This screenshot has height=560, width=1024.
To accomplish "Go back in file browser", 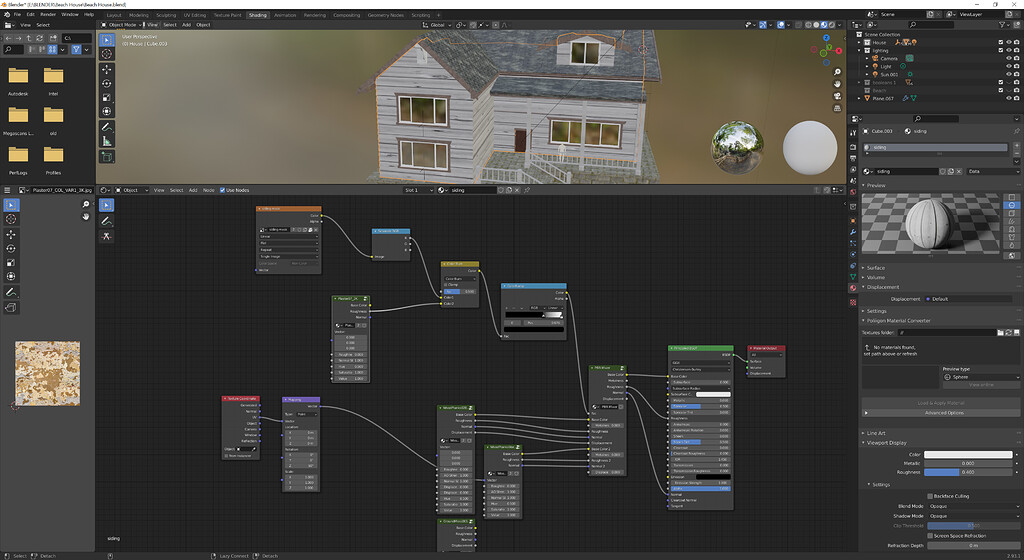I will (x=8, y=38).
